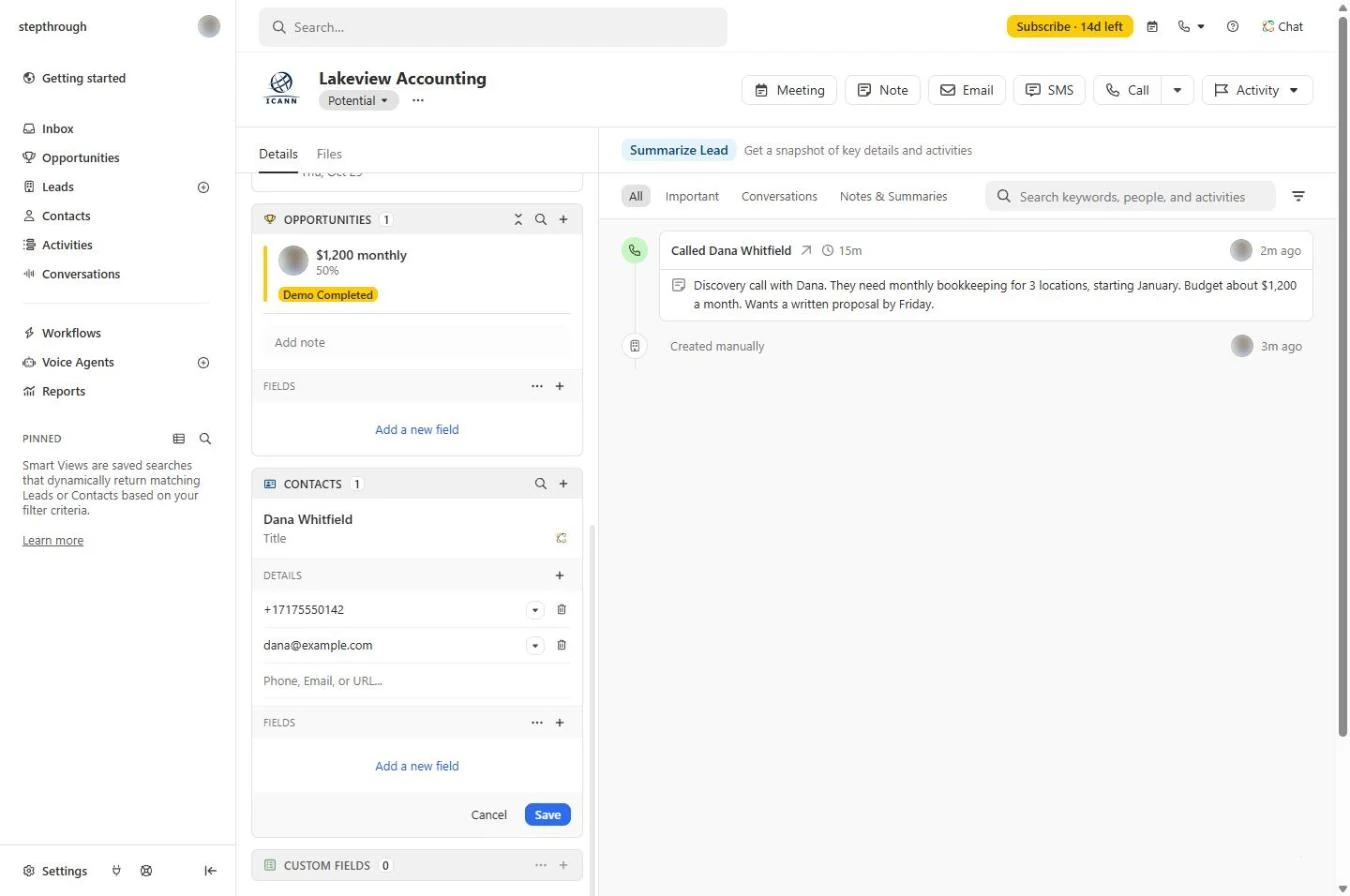Viewport: 1350px width, 896px height.
Task: Select Notes & Summaries tab
Action: (893, 196)
